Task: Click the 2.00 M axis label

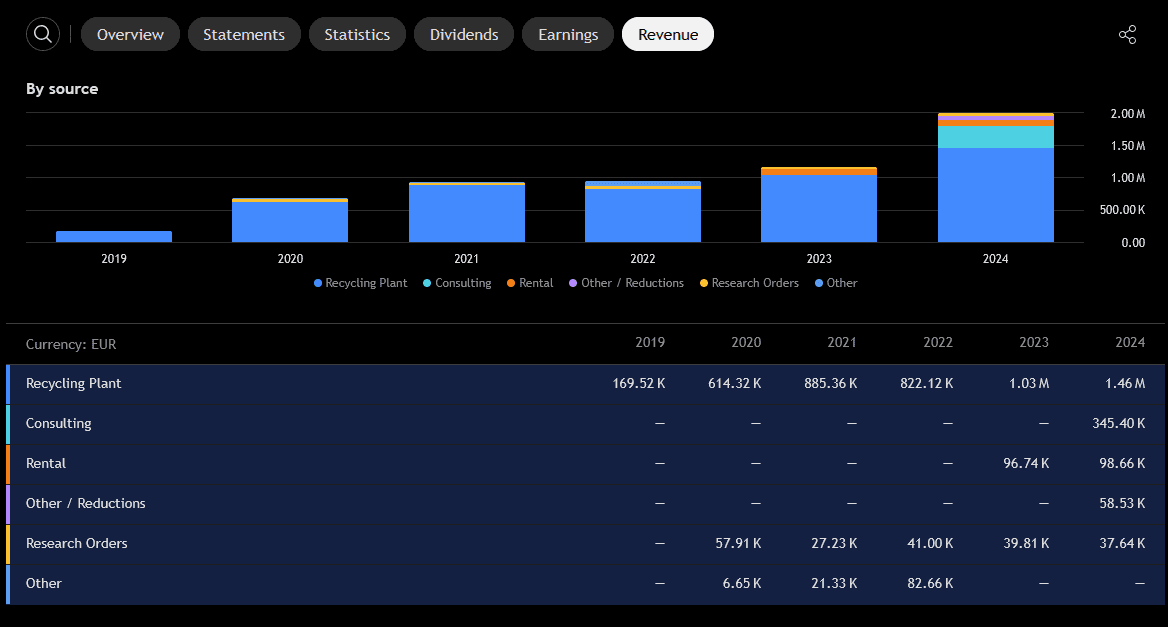Action: pos(1128,114)
